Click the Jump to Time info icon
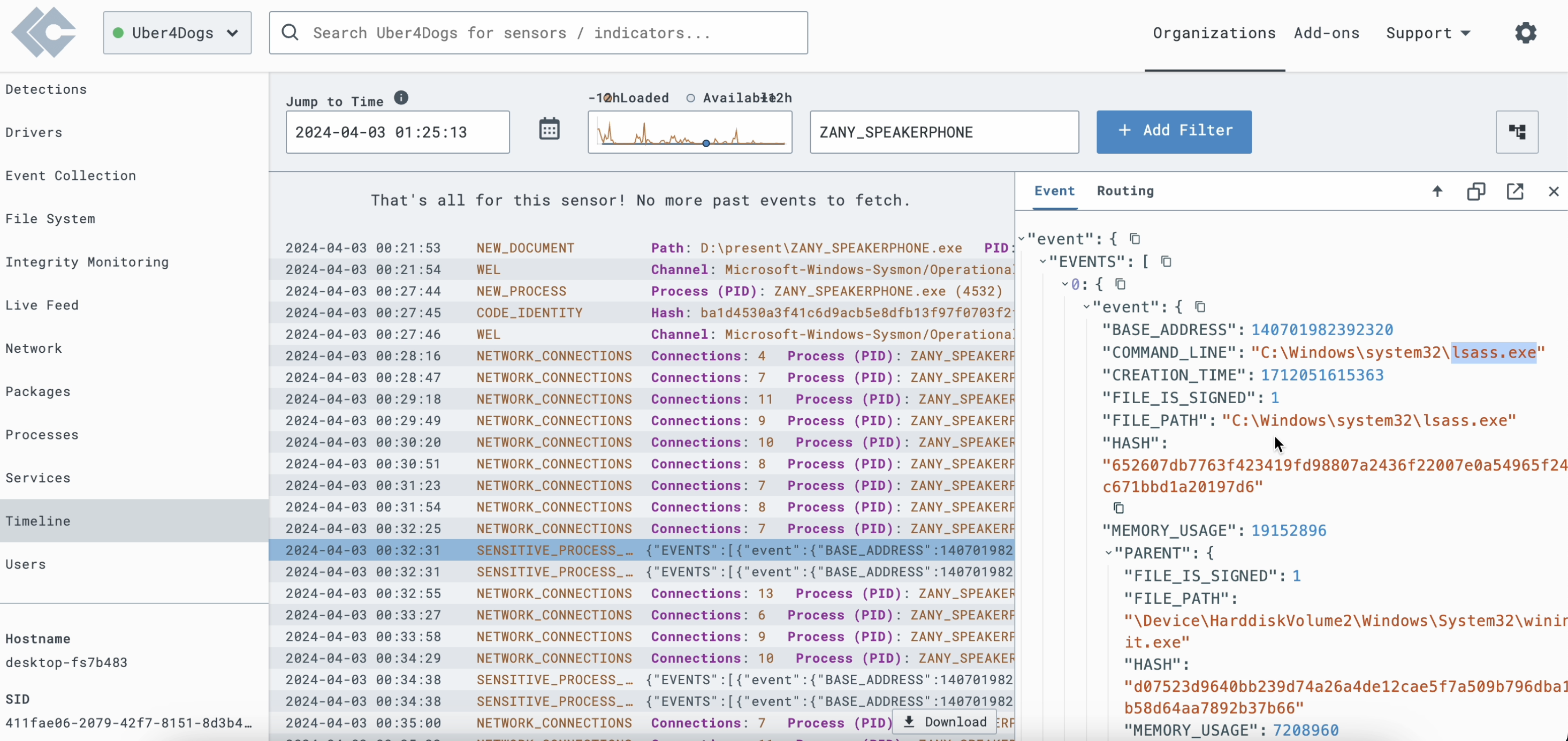 400,98
